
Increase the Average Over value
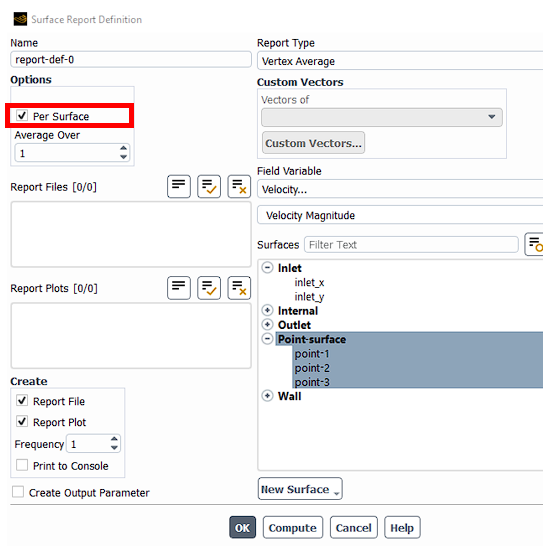123,148
